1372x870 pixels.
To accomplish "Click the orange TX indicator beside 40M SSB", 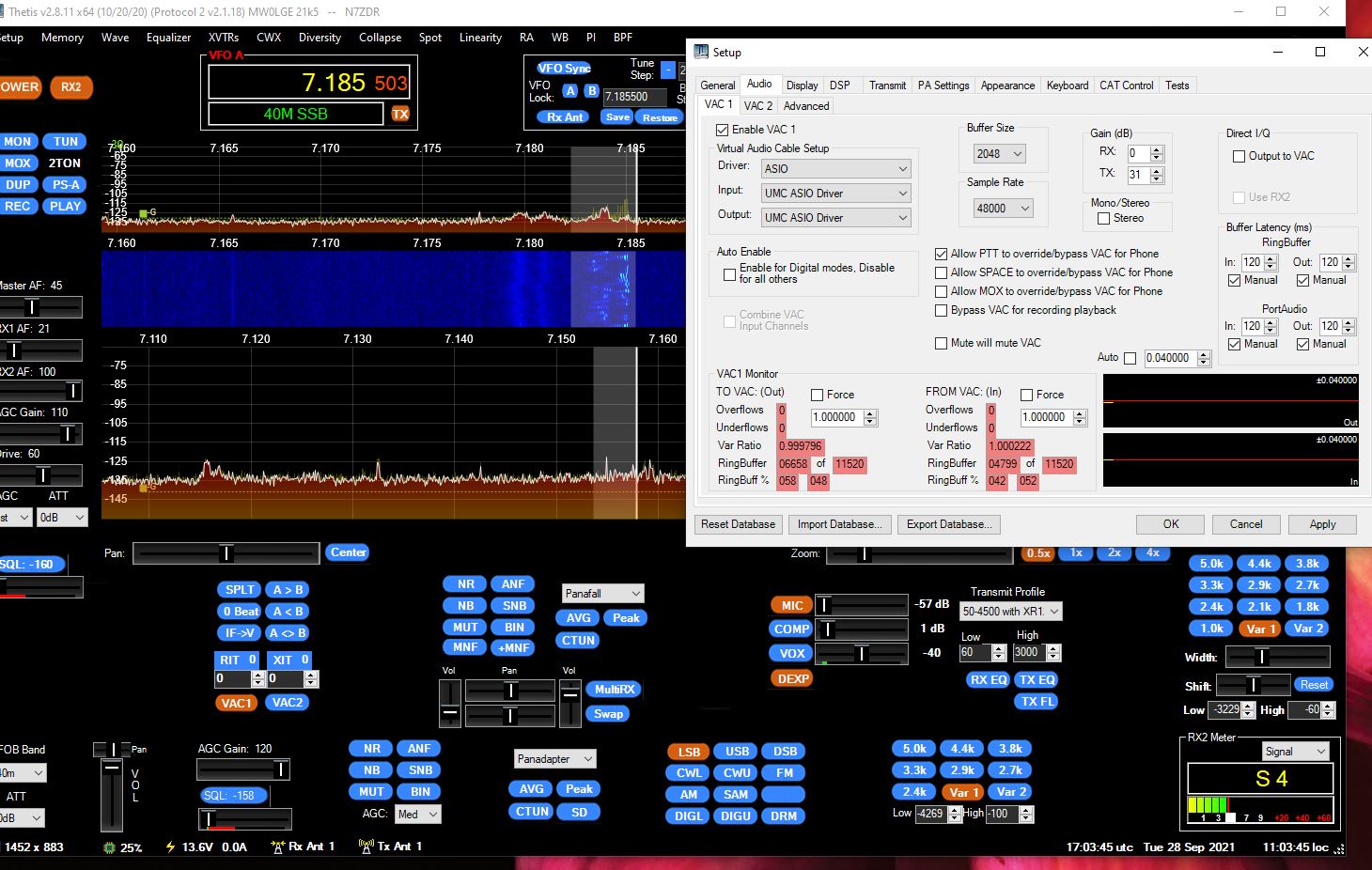I will [400, 114].
